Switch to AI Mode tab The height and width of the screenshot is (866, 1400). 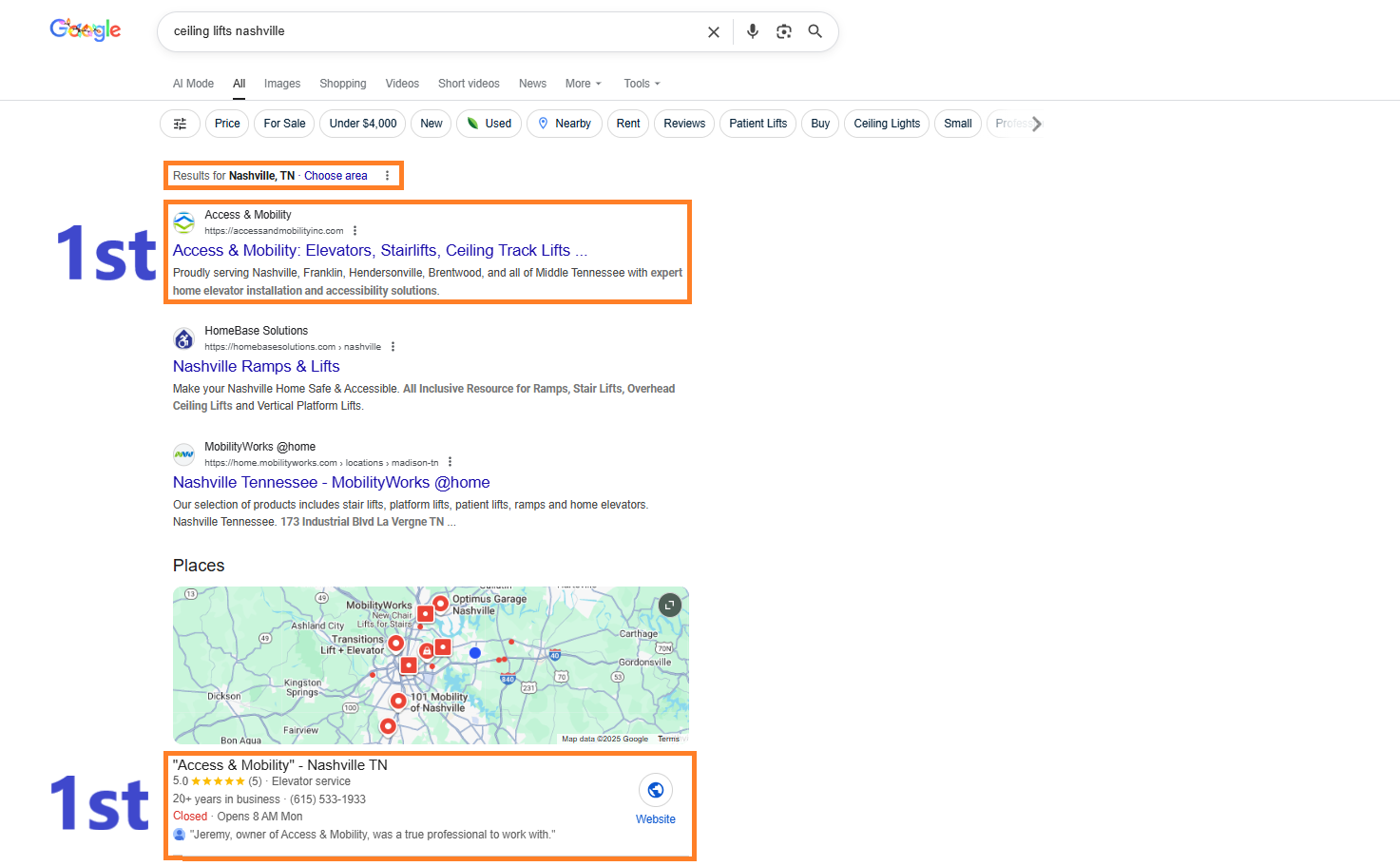pos(193,84)
